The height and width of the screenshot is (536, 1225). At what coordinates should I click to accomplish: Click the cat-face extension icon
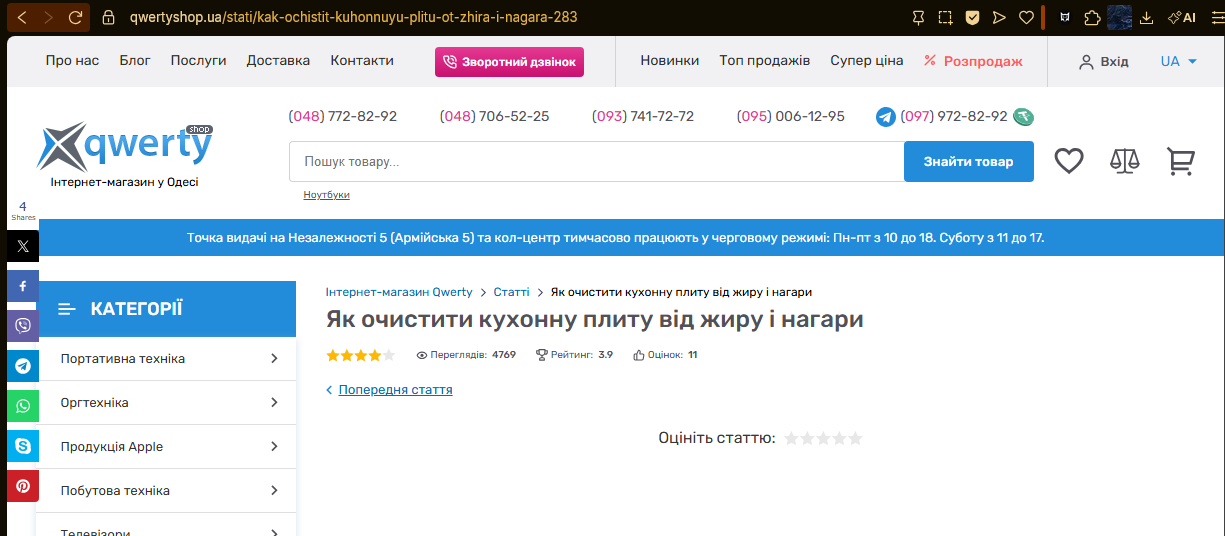pos(1065,17)
